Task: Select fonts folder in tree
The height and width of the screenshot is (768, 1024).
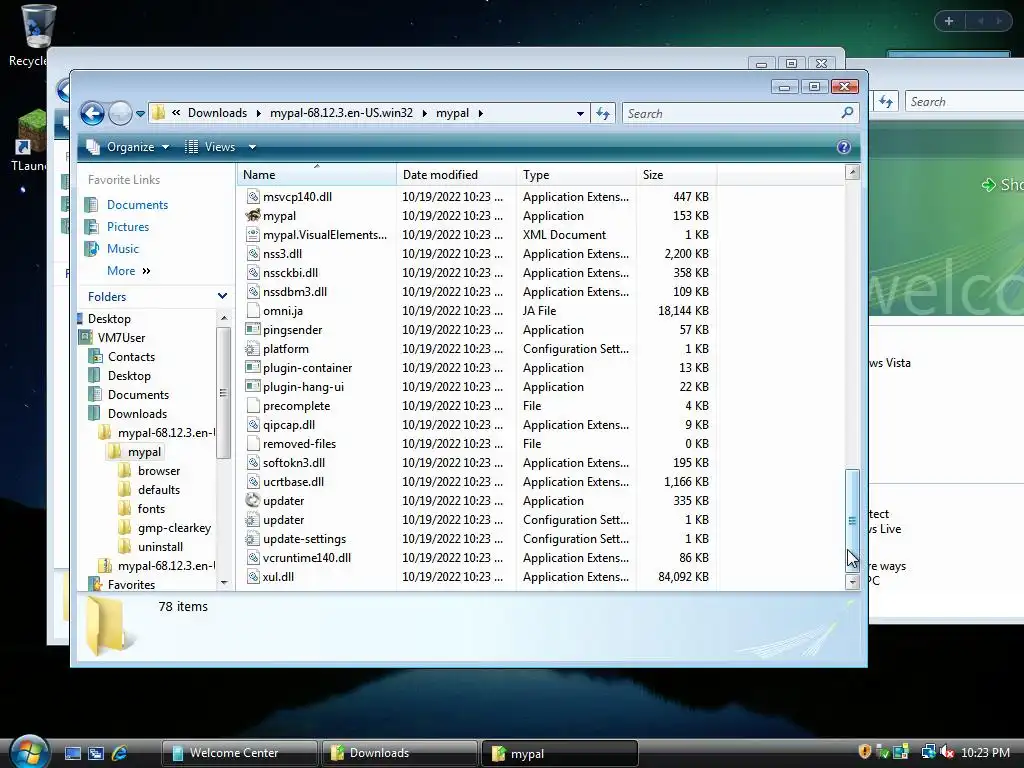Action: (x=151, y=509)
